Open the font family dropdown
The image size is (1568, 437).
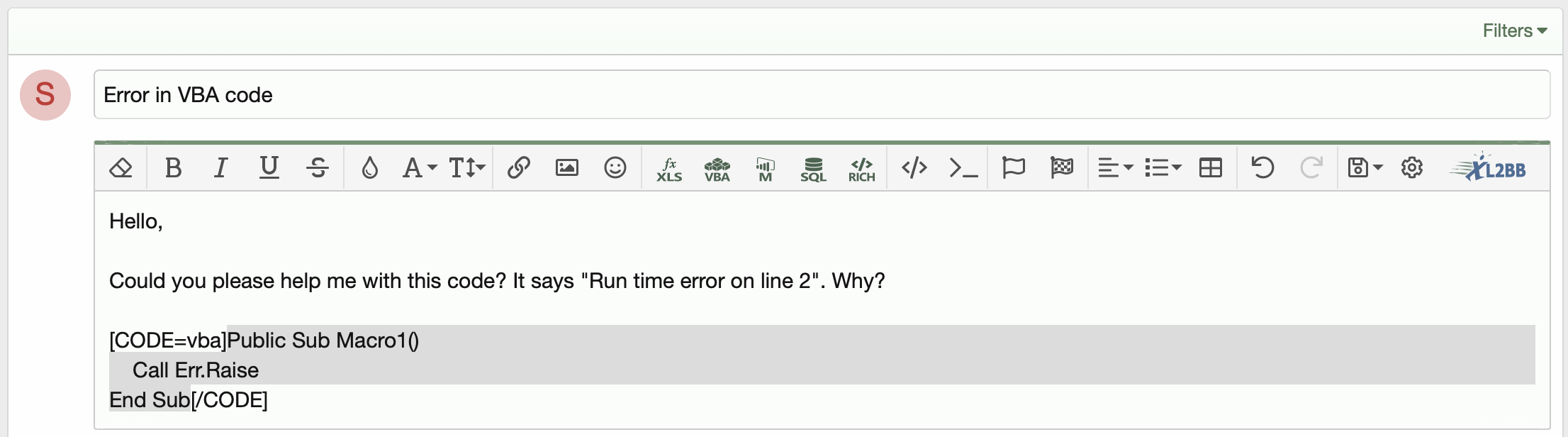pyautogui.click(x=420, y=168)
